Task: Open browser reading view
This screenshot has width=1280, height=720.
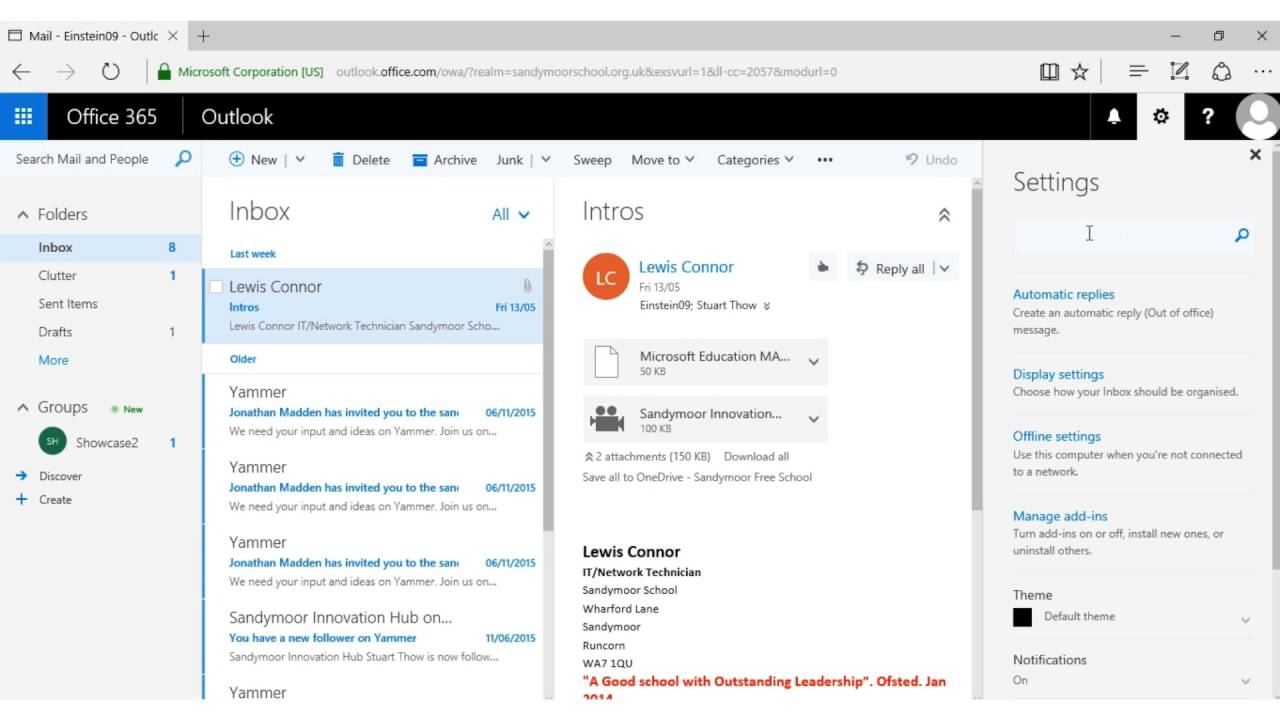Action: point(1049,71)
